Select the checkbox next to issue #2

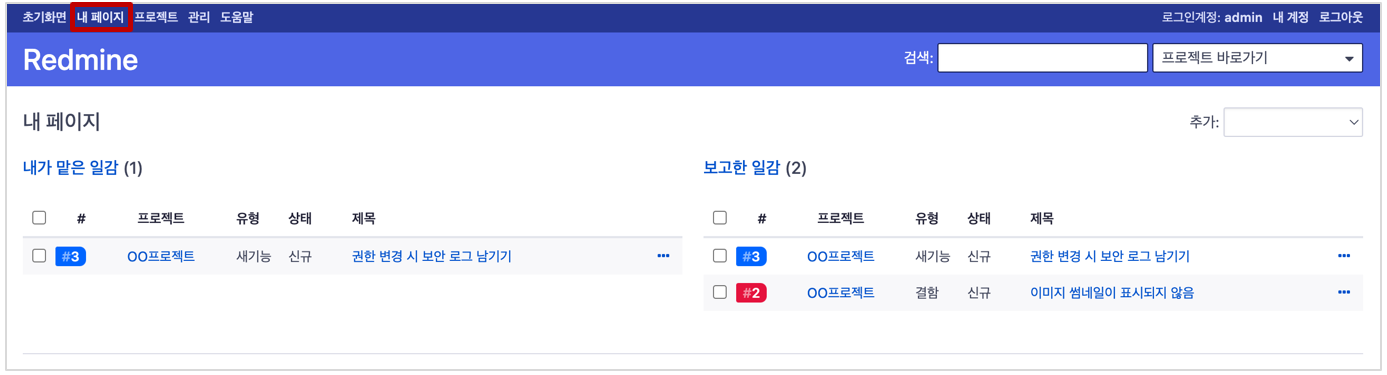click(720, 292)
